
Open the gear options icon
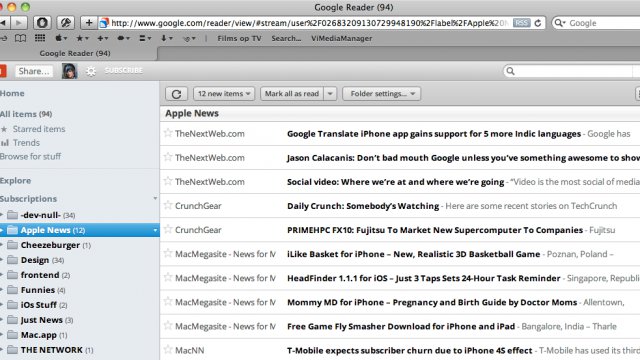(91, 71)
